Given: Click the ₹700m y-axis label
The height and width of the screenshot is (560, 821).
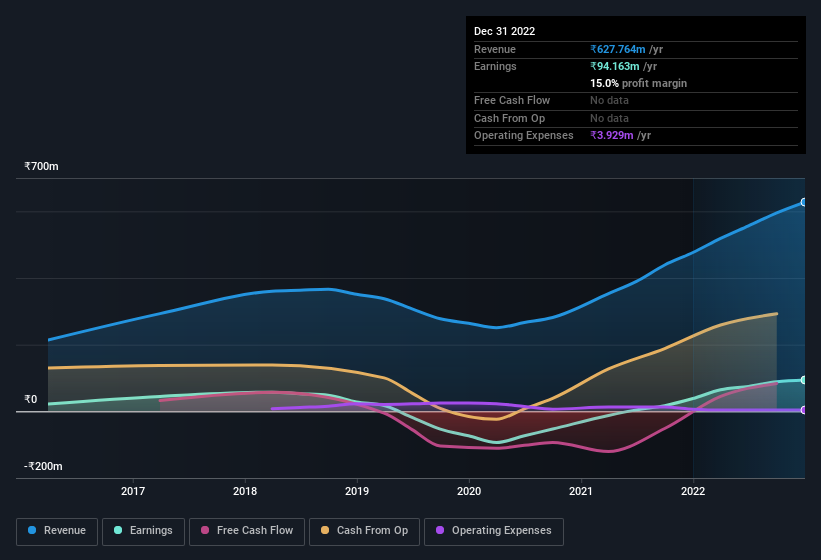Looking at the screenshot, I should [41, 166].
